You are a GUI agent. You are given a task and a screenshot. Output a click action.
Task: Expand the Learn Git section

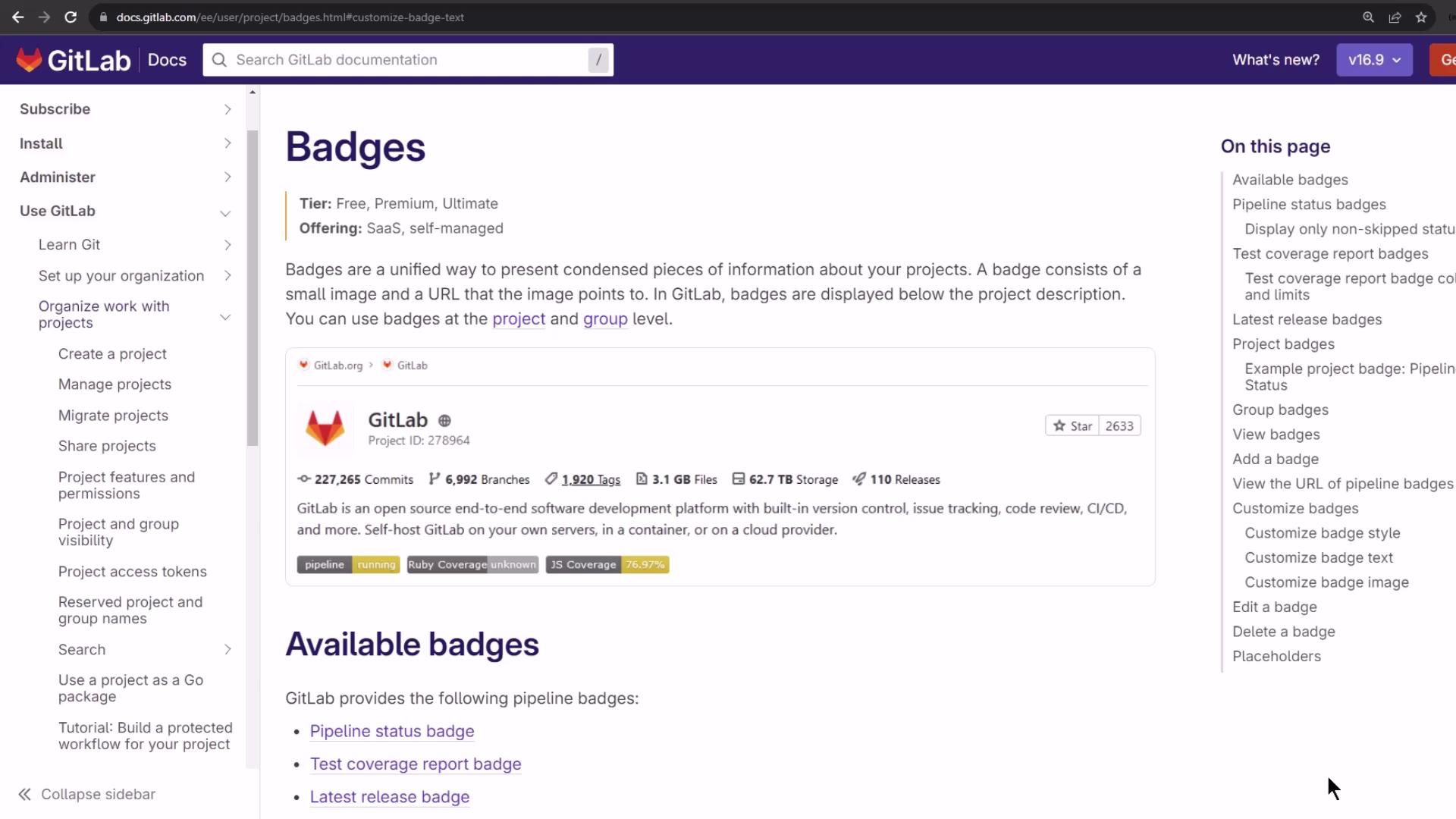[x=227, y=245]
